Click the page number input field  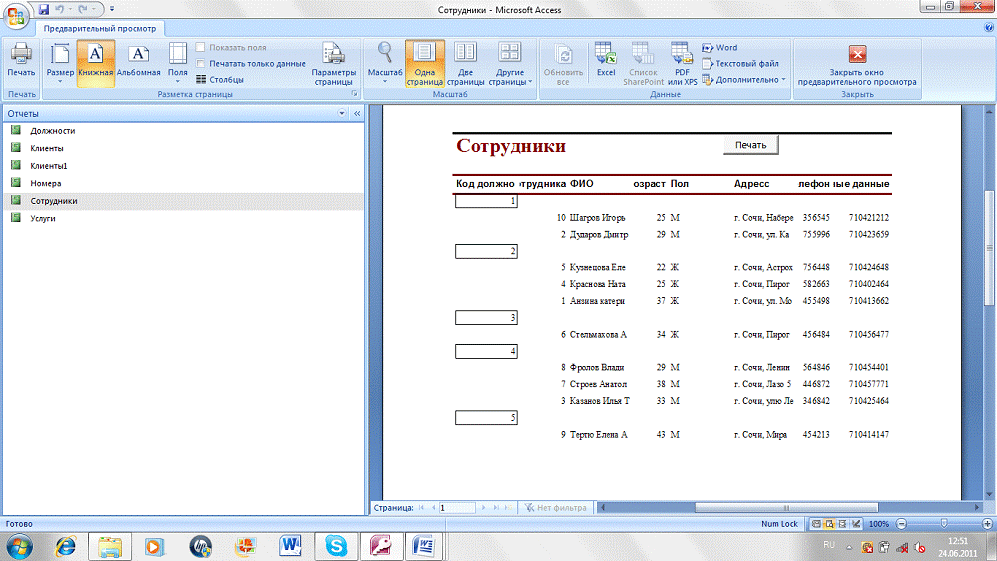coord(457,508)
